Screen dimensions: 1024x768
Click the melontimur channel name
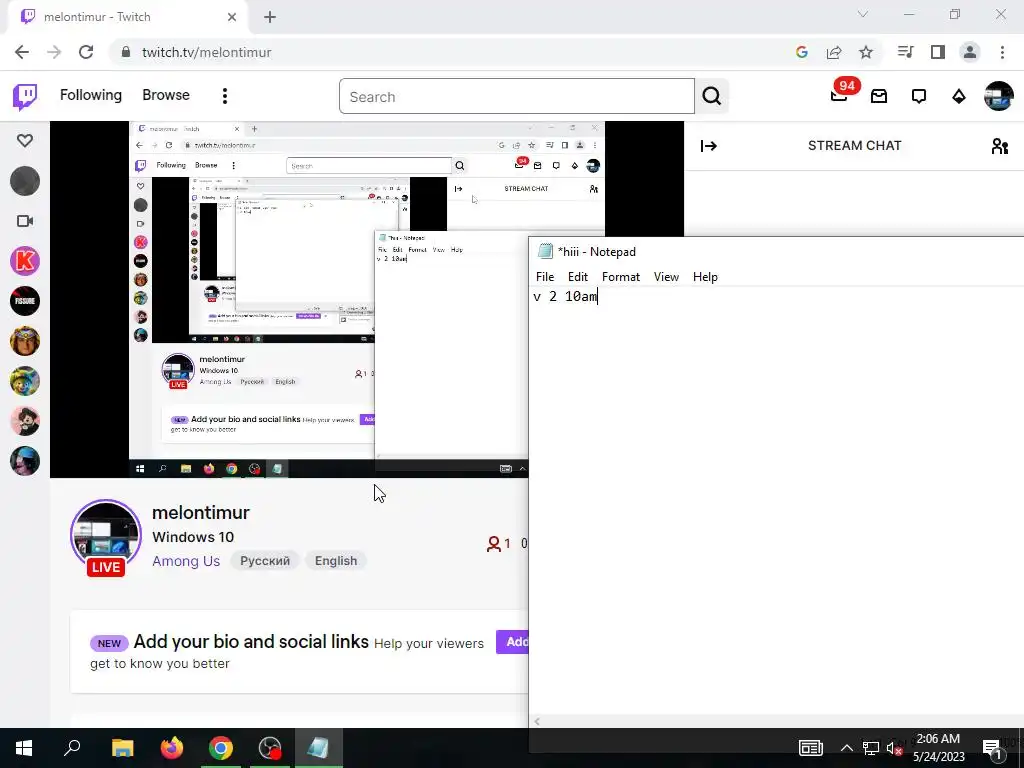pyautogui.click(x=200, y=513)
